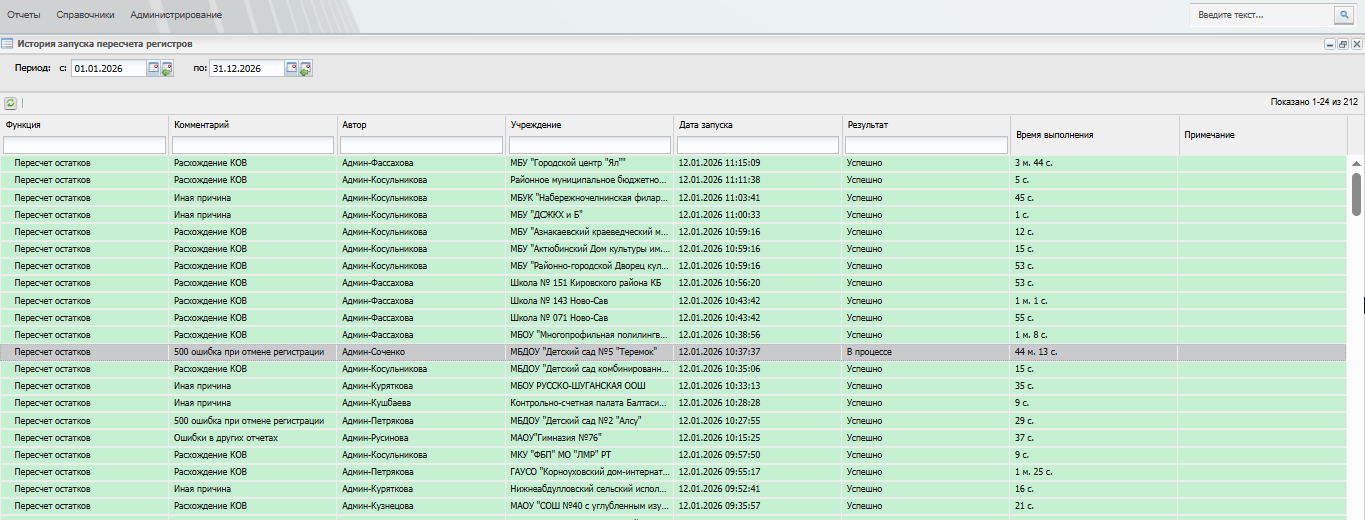Click author cell Админ-Русинова
This screenshot has width=1365, height=520.
tap(375, 438)
